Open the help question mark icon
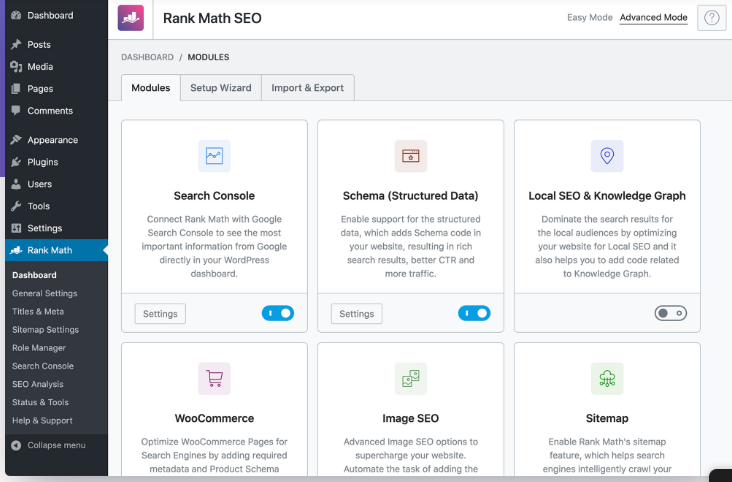This screenshot has width=732, height=482. point(711,18)
